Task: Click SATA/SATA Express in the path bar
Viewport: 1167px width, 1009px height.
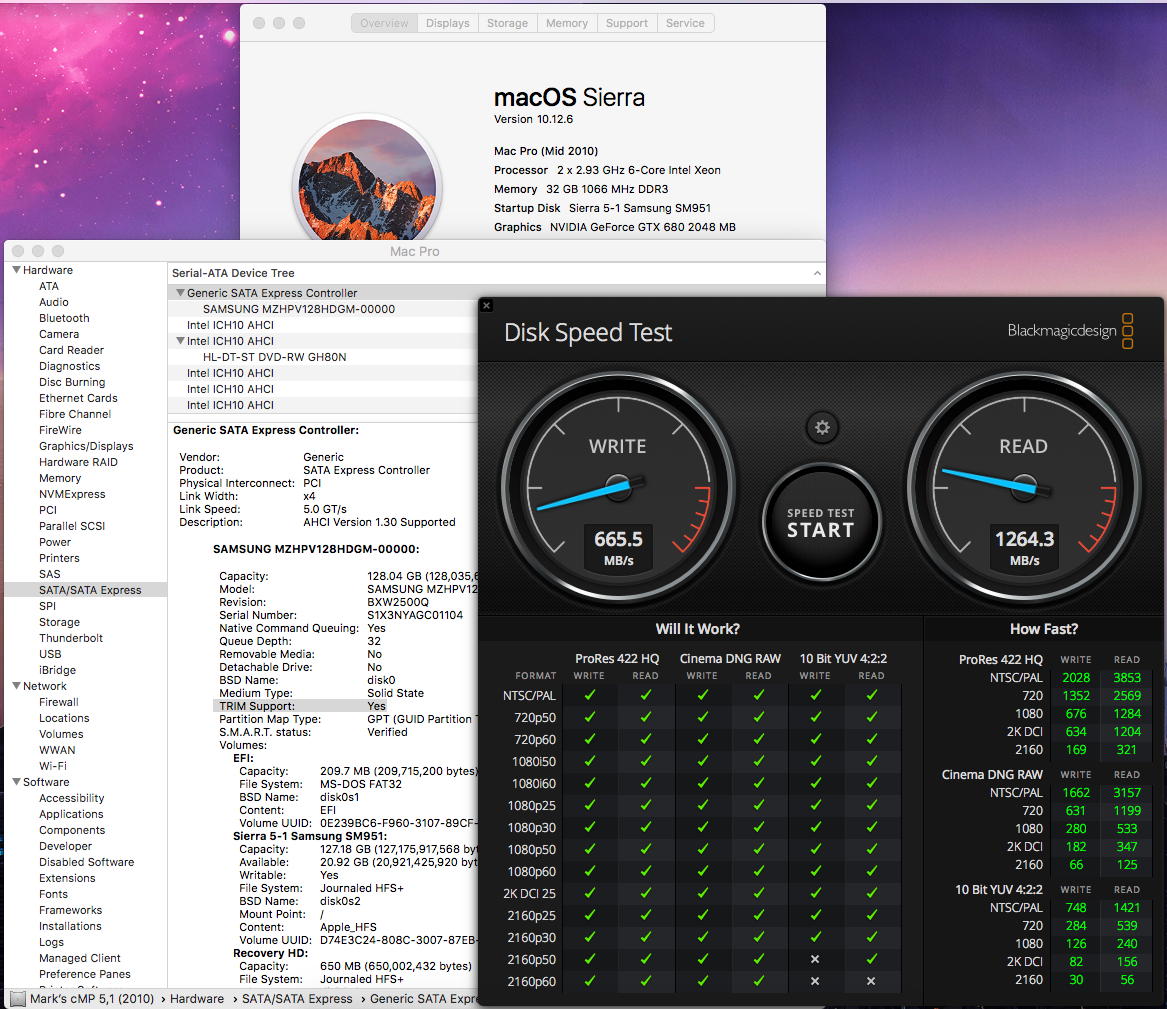Action: [297, 999]
